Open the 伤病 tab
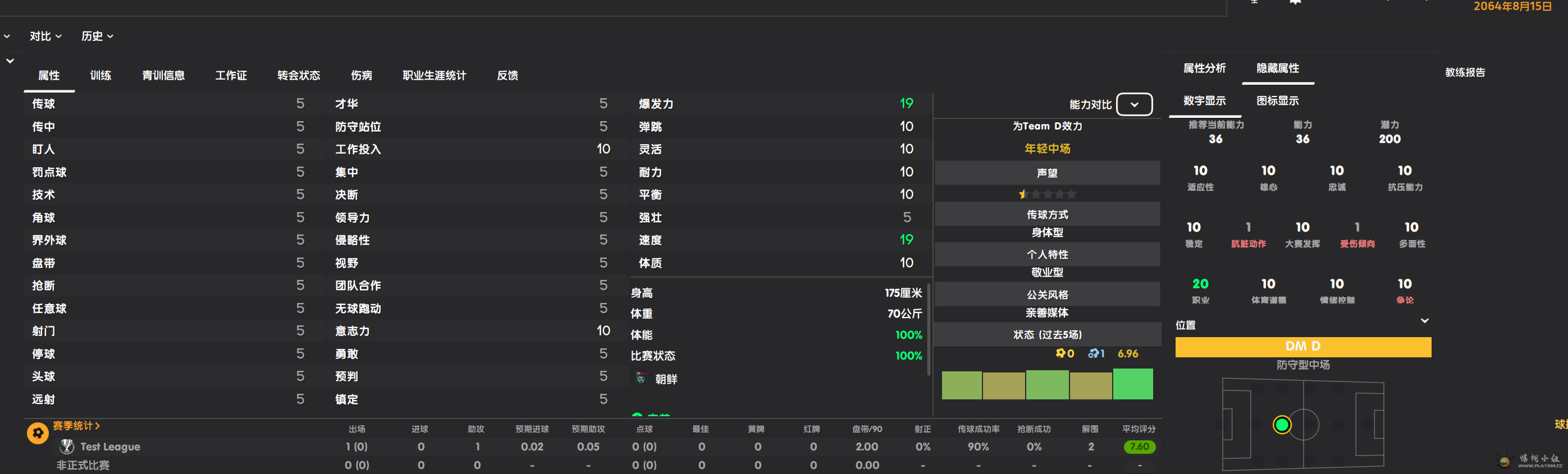The height and width of the screenshot is (474, 1568). [361, 76]
